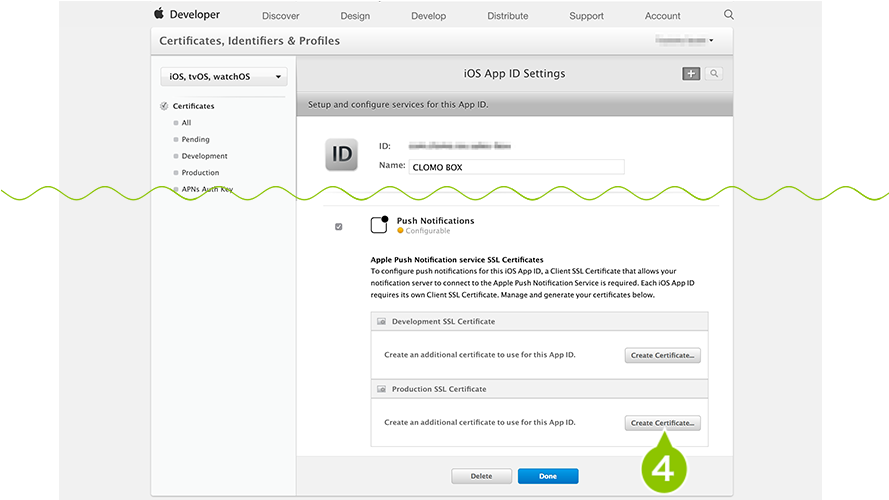Open the Design menu
This screenshot has width=889, height=500.
click(x=355, y=16)
